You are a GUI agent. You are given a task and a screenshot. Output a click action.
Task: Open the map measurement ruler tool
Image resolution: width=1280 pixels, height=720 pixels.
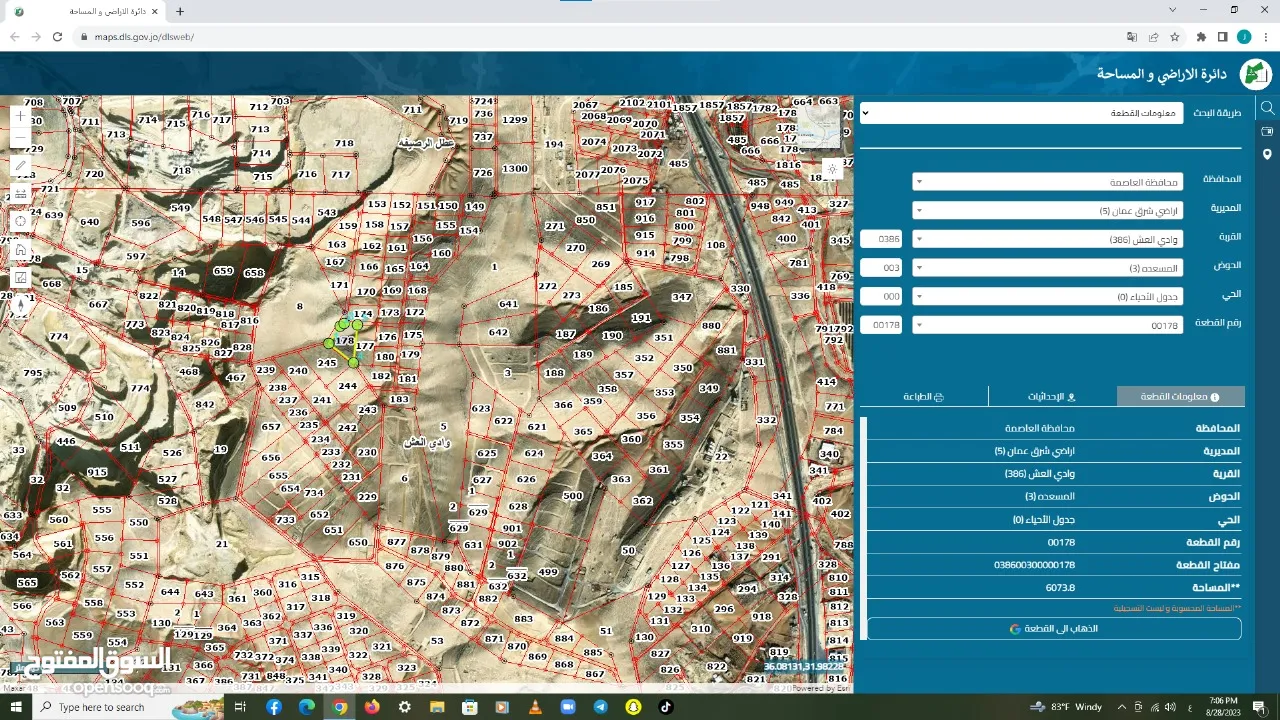pos(21,193)
